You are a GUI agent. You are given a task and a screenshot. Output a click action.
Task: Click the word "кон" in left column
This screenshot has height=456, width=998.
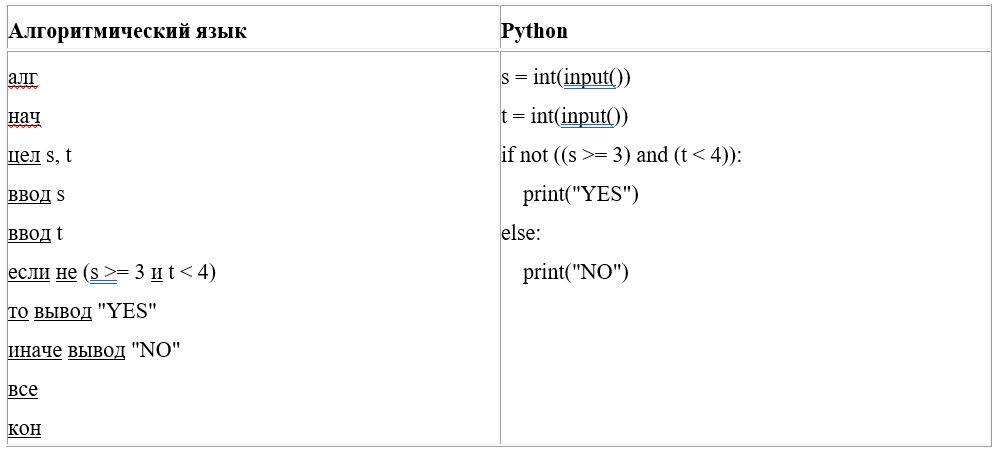click(24, 429)
